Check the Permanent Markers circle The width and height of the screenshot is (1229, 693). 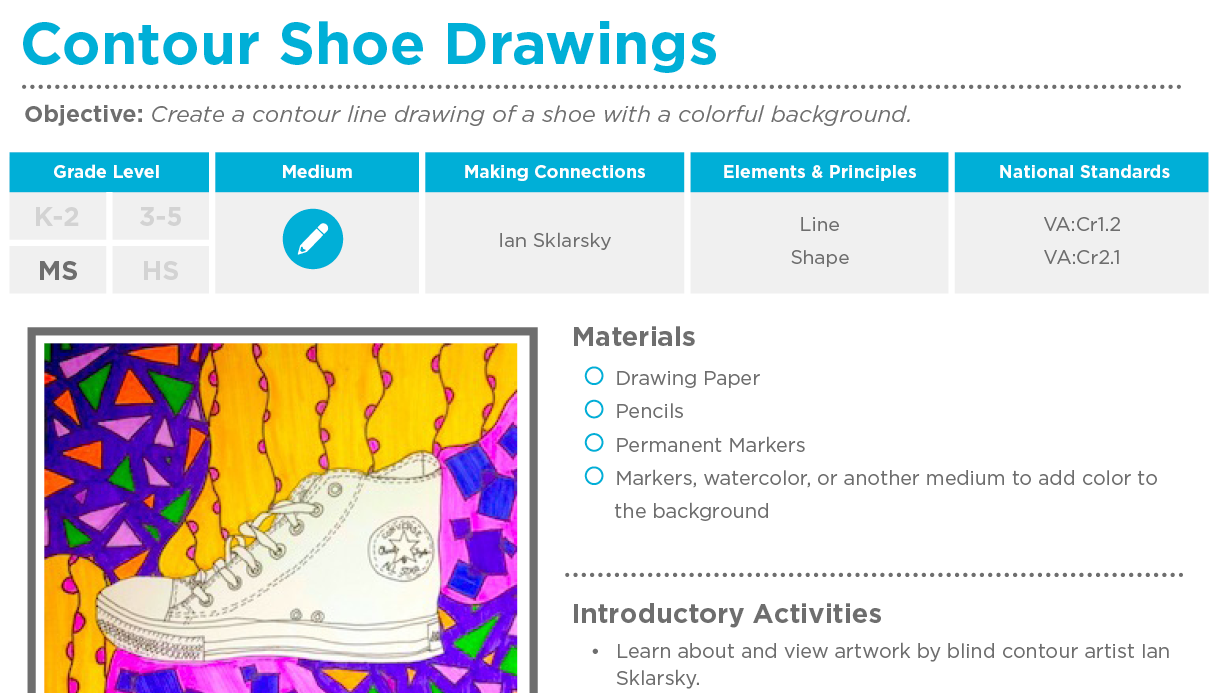[x=594, y=443]
